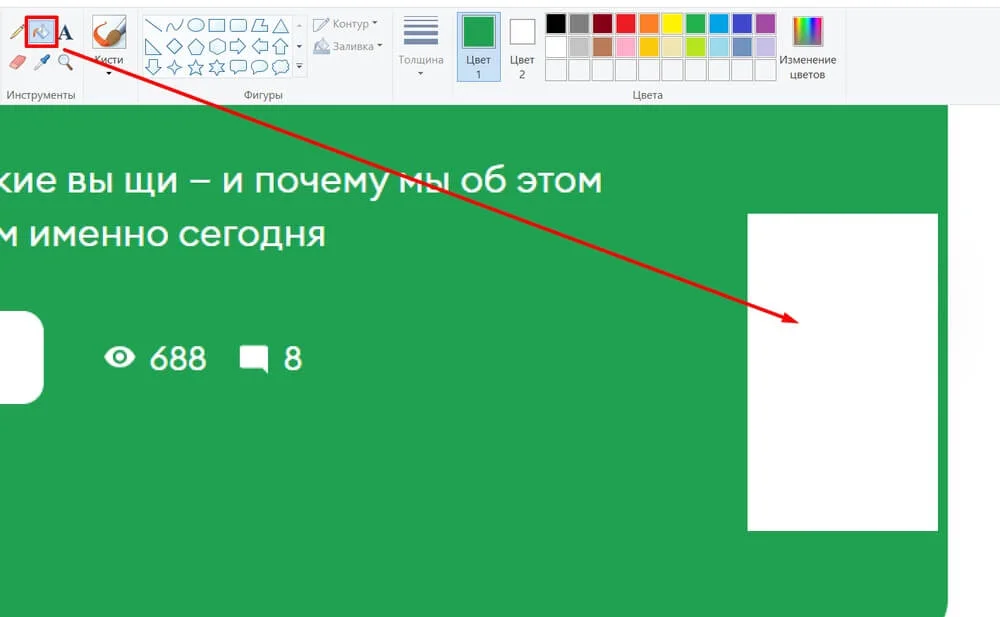Screen dimensions: 1000x617
Task: Pick the blue-gray palette color
Action: pos(742,47)
